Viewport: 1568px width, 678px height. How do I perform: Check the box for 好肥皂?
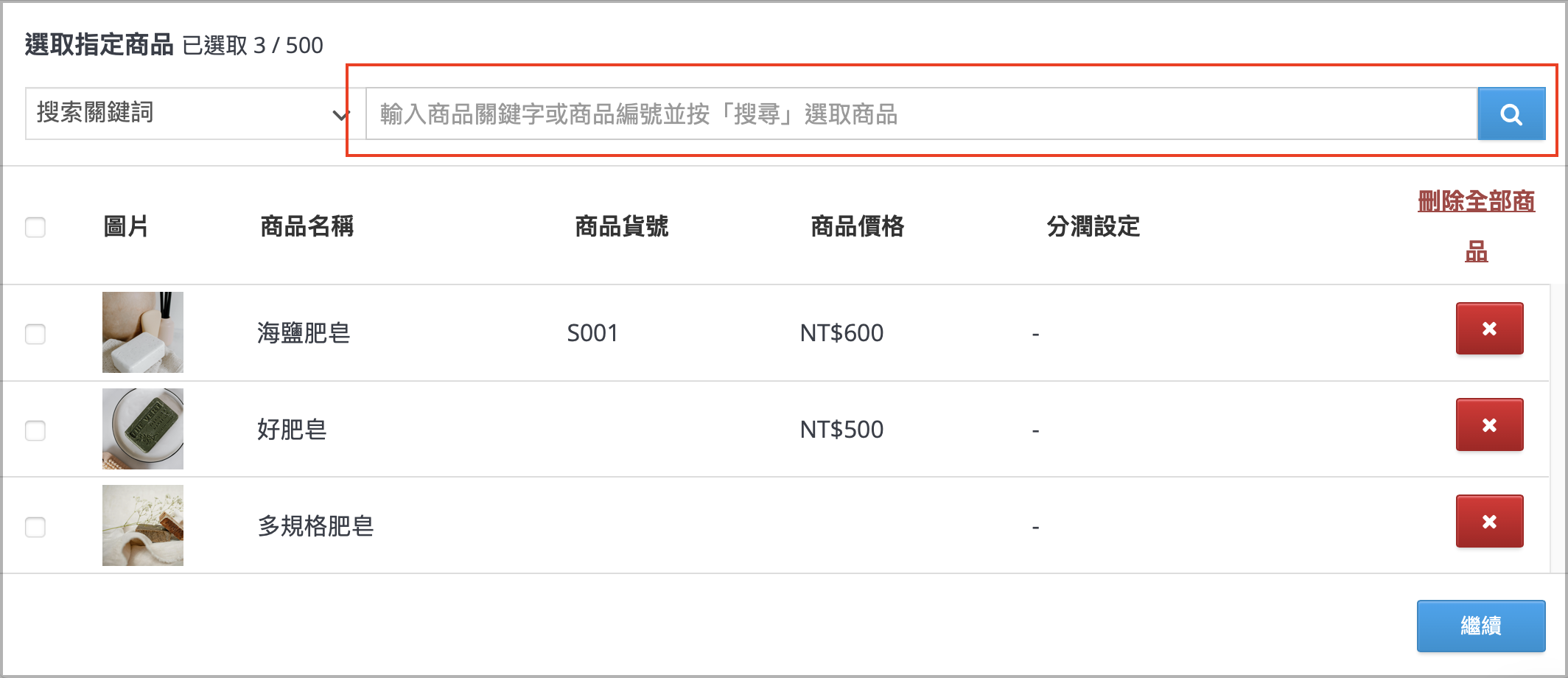tap(35, 430)
